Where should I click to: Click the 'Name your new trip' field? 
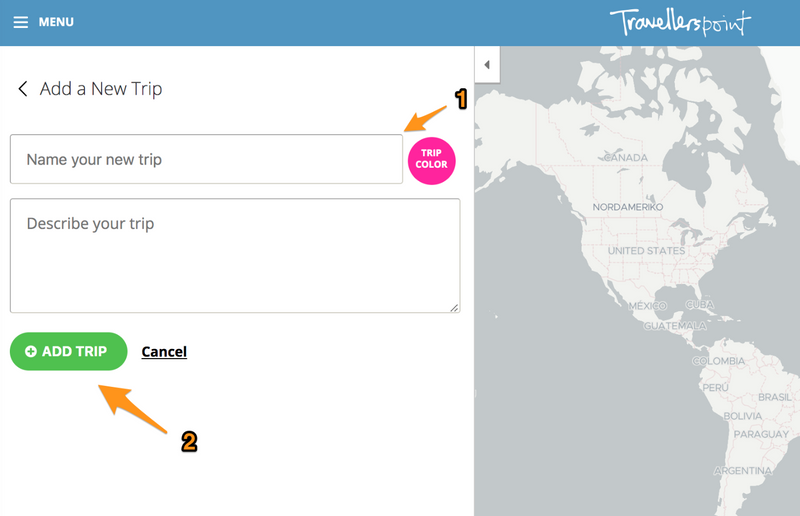[206, 159]
